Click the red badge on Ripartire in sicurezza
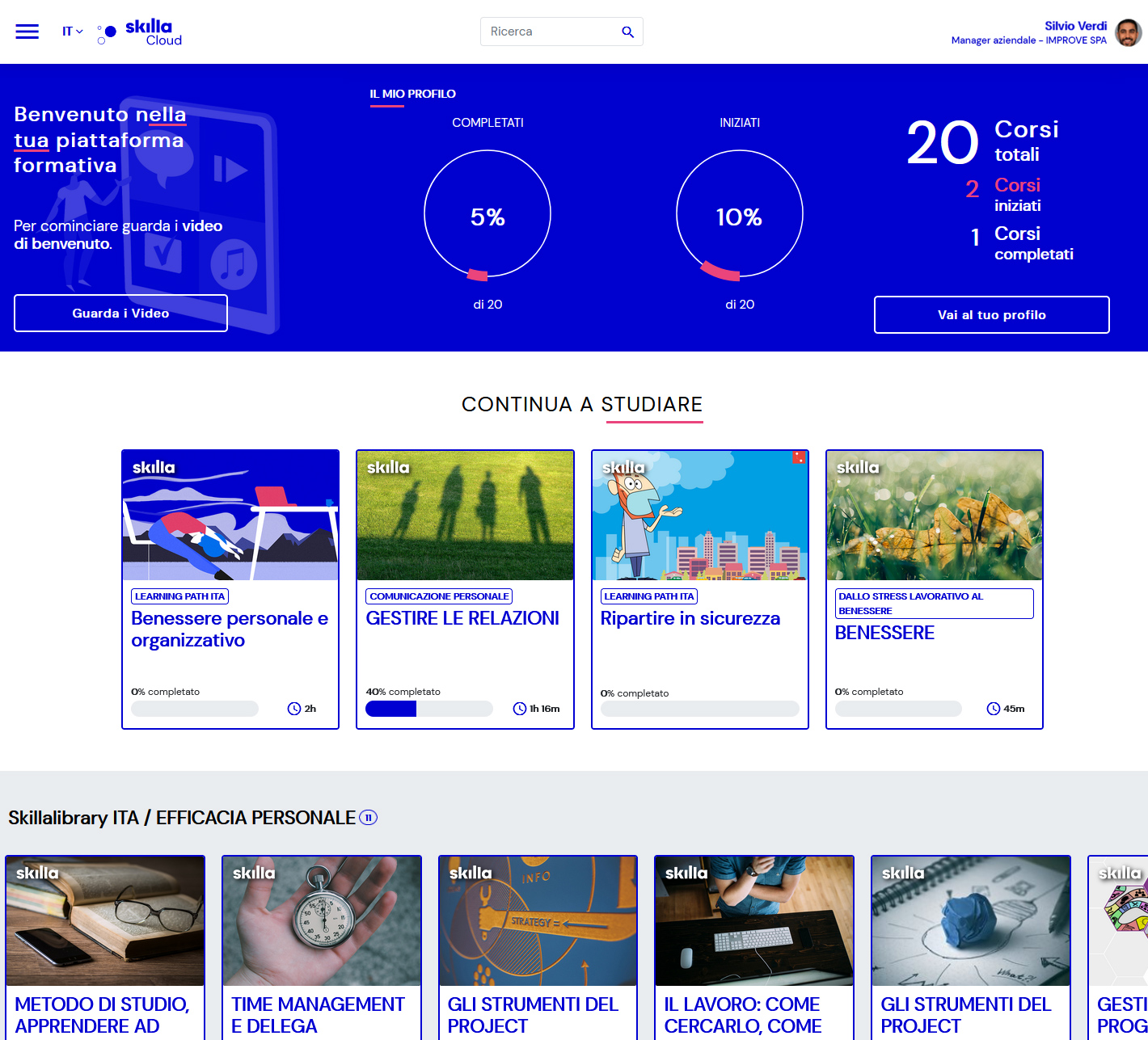The width and height of the screenshot is (1148, 1040). (x=798, y=457)
